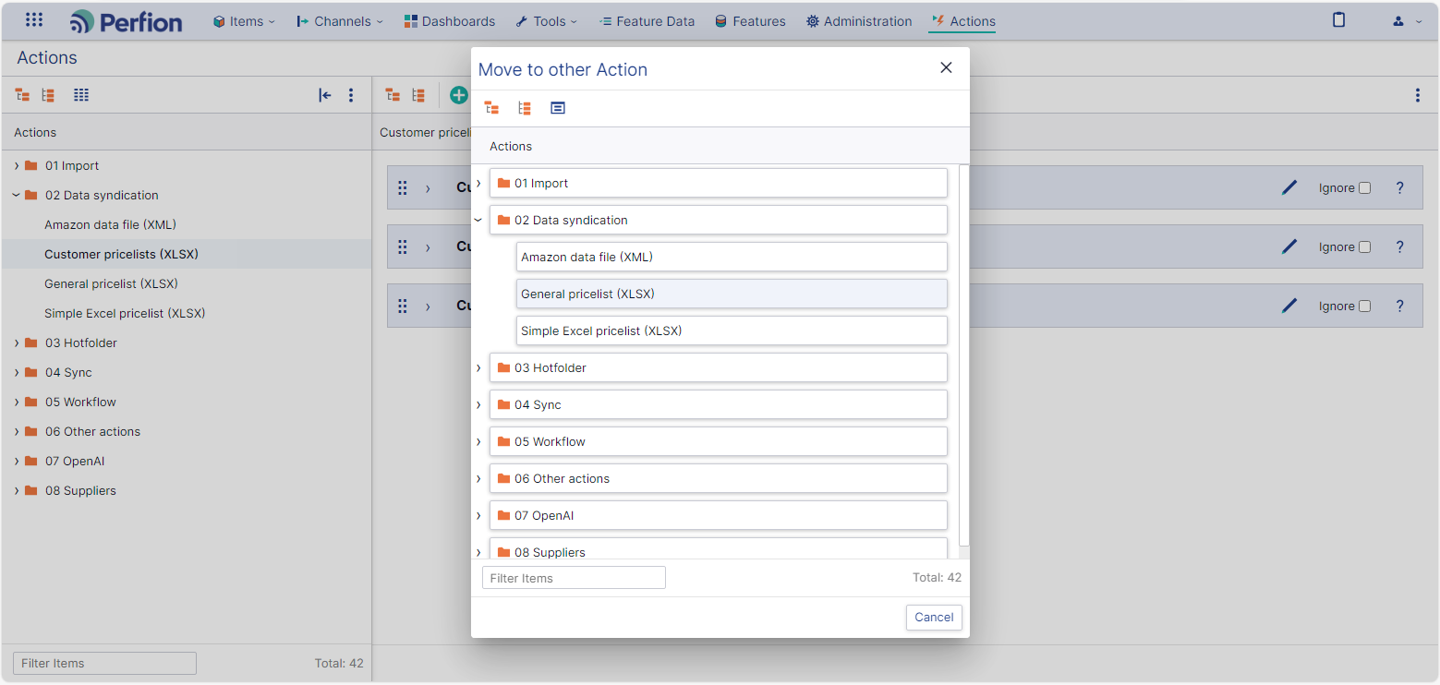Image resolution: width=1440 pixels, height=685 pixels.
Task: Open the Channels menu
Action: pos(340,21)
